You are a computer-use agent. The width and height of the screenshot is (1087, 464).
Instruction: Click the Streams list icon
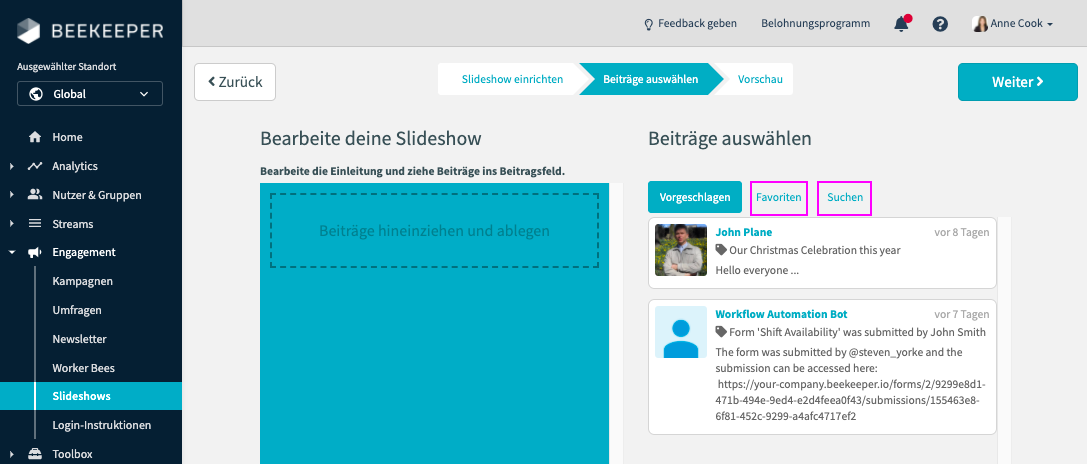click(35, 224)
